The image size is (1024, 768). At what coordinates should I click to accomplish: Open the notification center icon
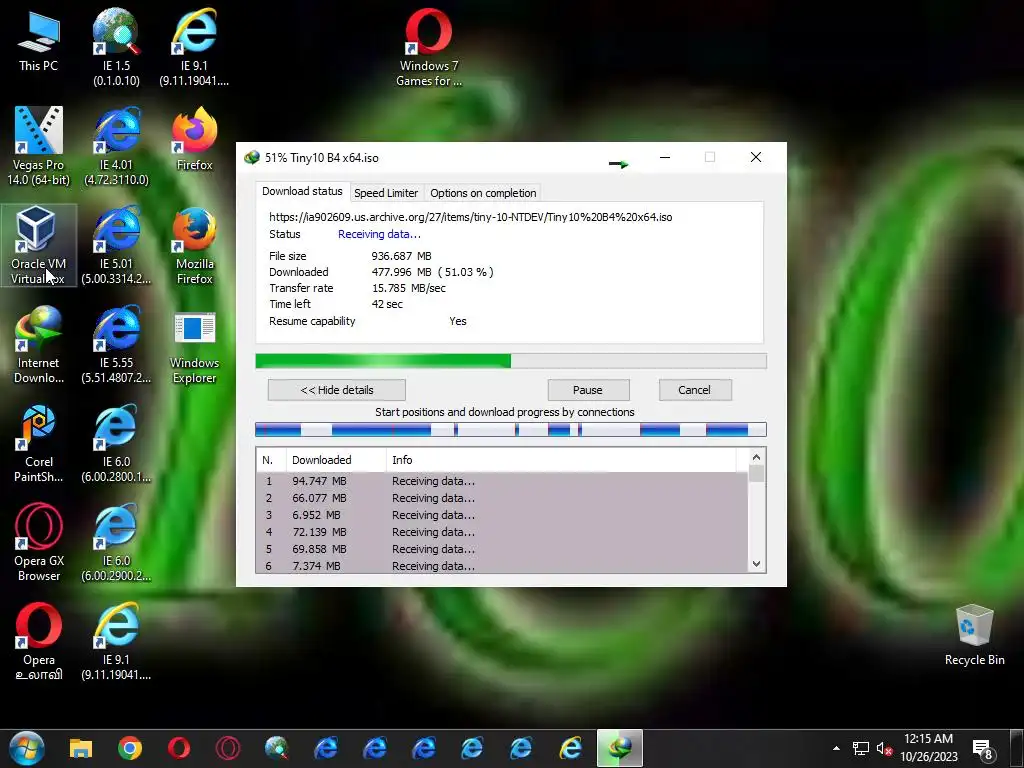click(x=983, y=749)
